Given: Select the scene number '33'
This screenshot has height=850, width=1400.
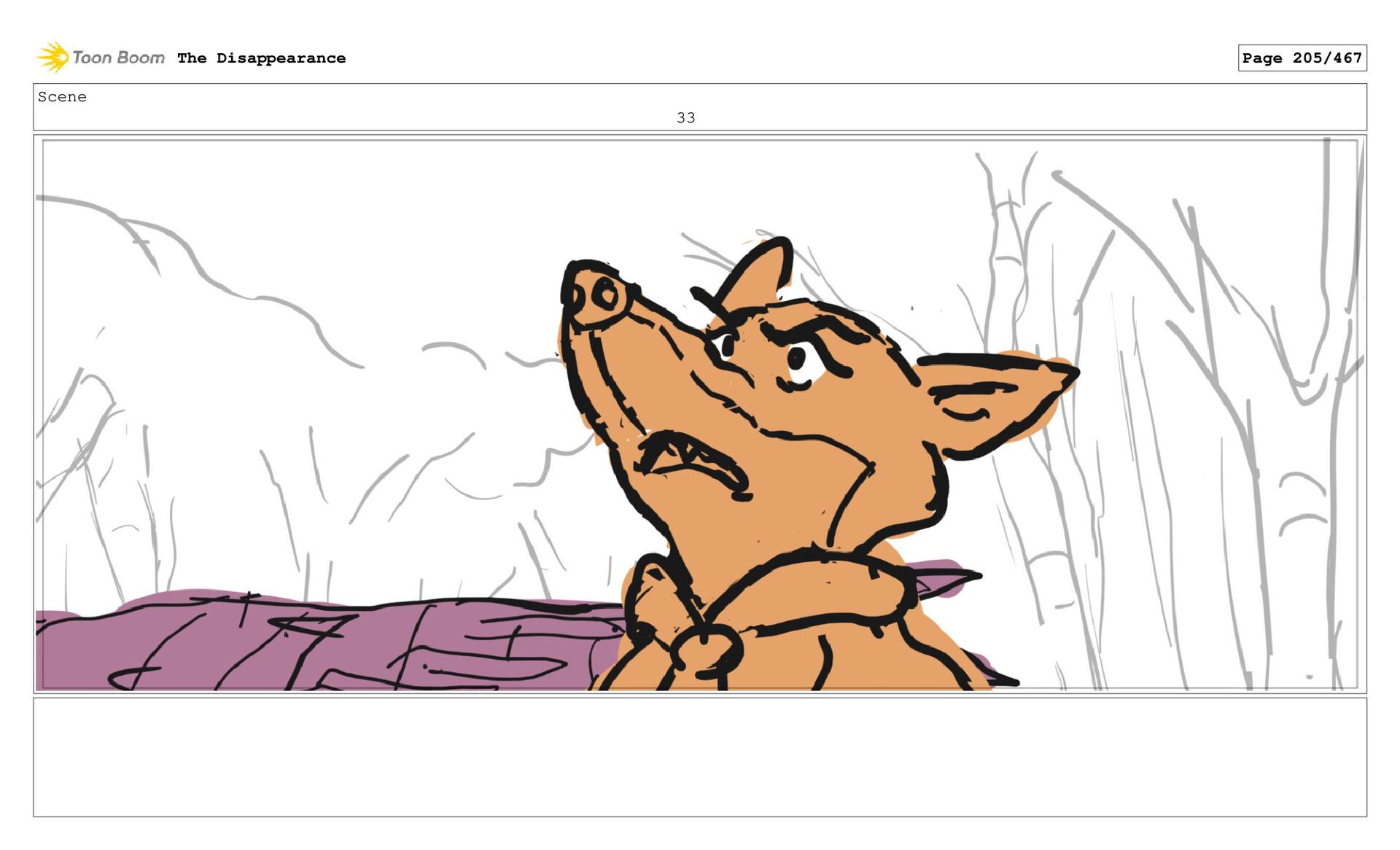Looking at the screenshot, I should coord(685,117).
